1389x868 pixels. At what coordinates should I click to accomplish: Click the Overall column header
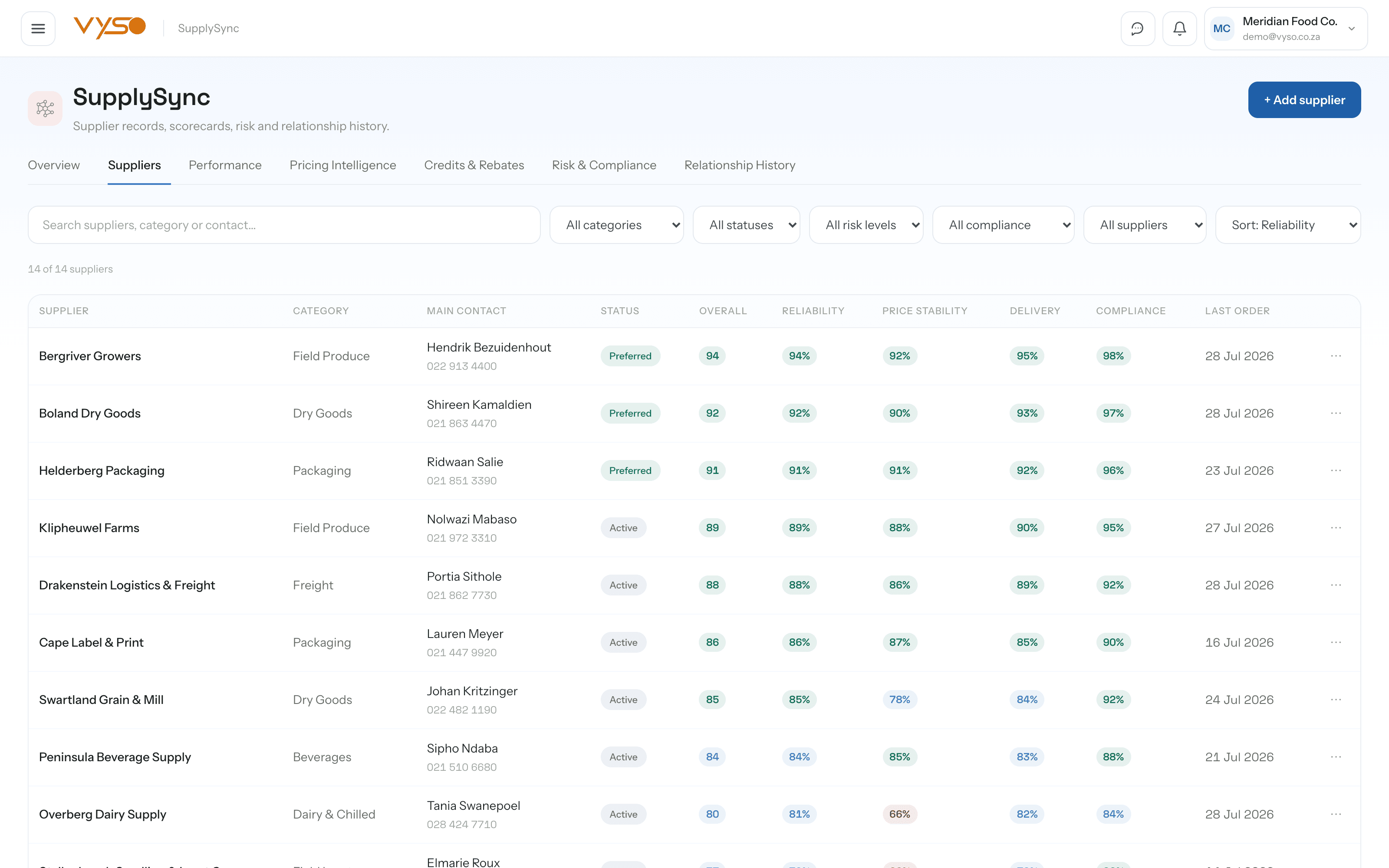(723, 311)
